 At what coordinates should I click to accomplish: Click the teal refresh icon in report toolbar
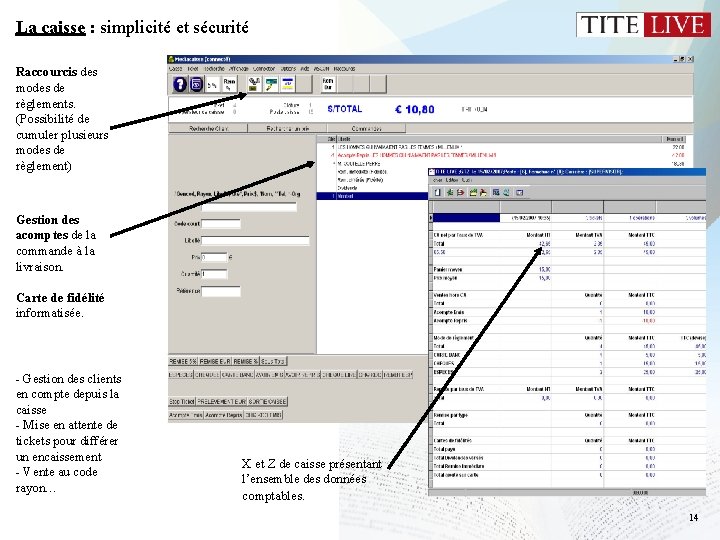(x=506, y=193)
